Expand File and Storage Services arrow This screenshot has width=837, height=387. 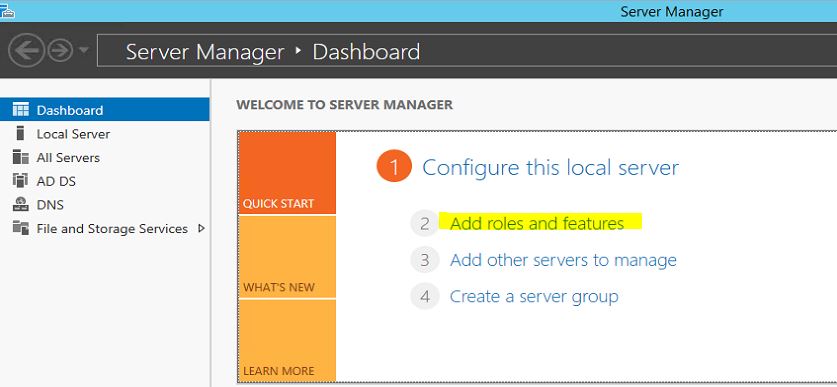coord(201,228)
